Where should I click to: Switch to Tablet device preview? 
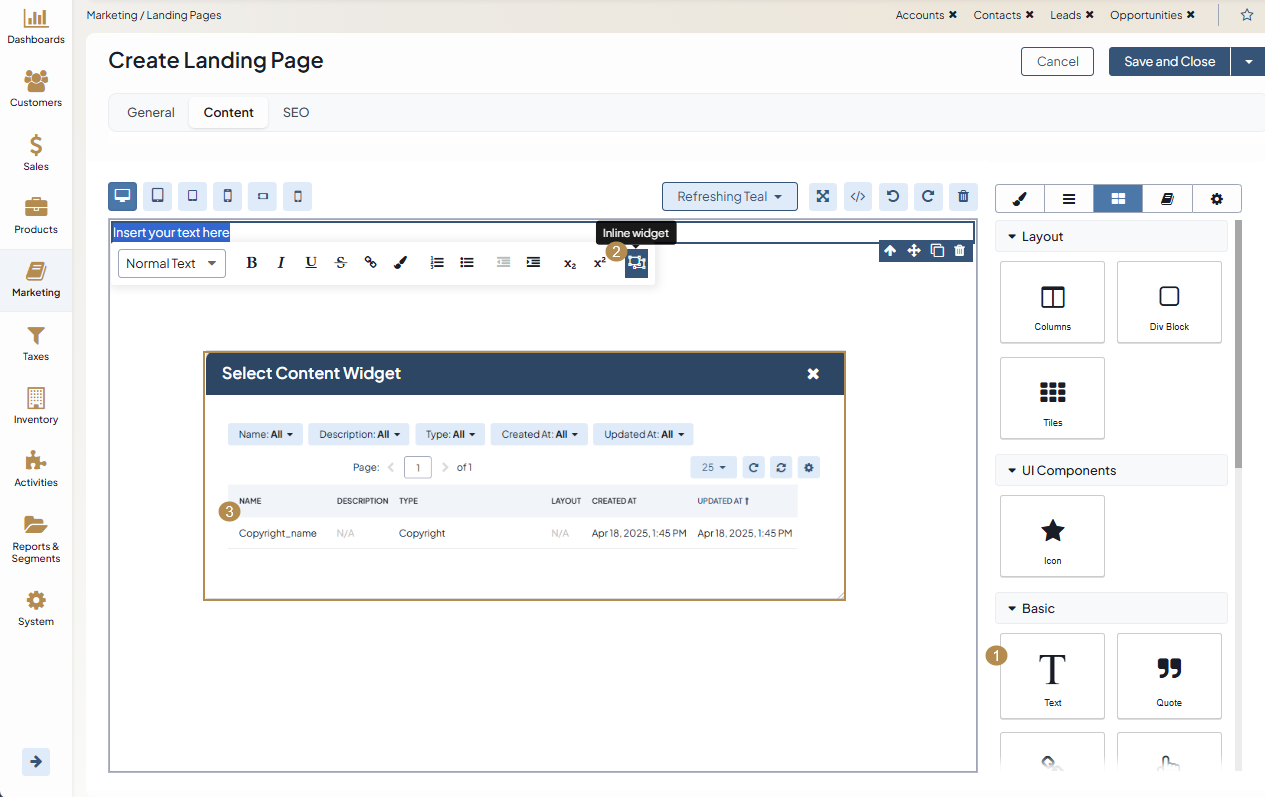(x=157, y=196)
